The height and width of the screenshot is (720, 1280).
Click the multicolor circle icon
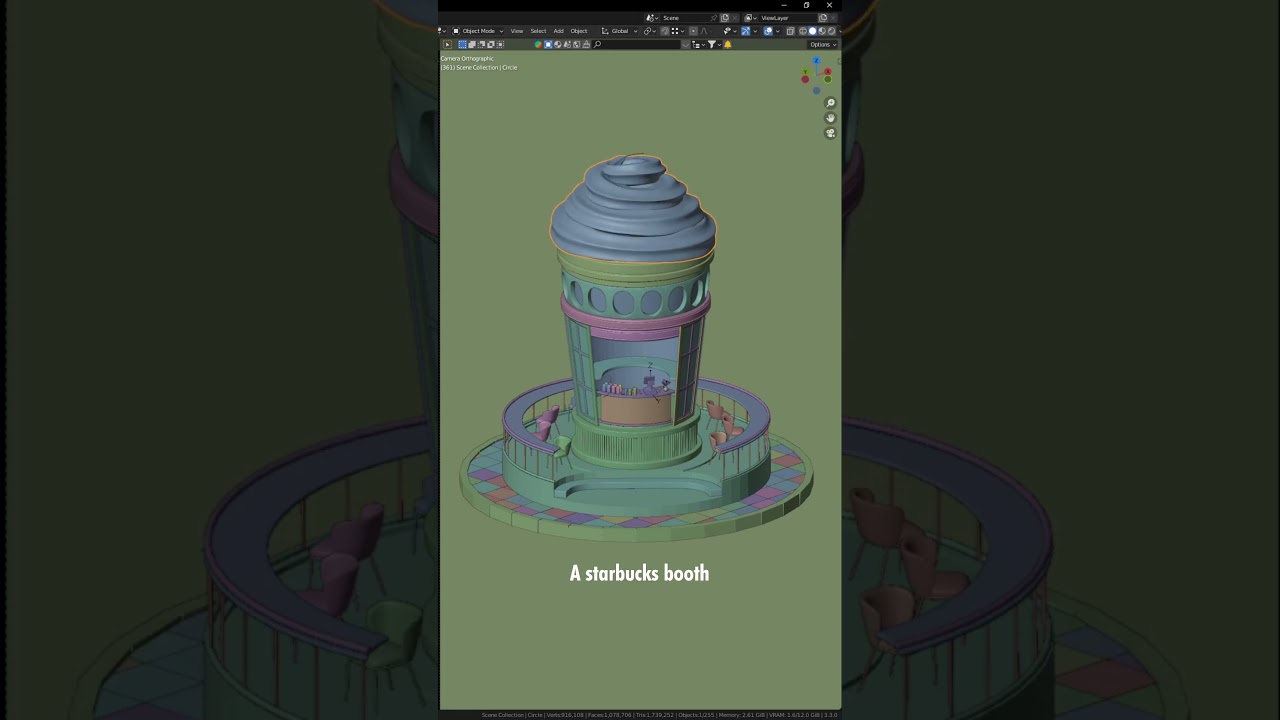(x=538, y=44)
